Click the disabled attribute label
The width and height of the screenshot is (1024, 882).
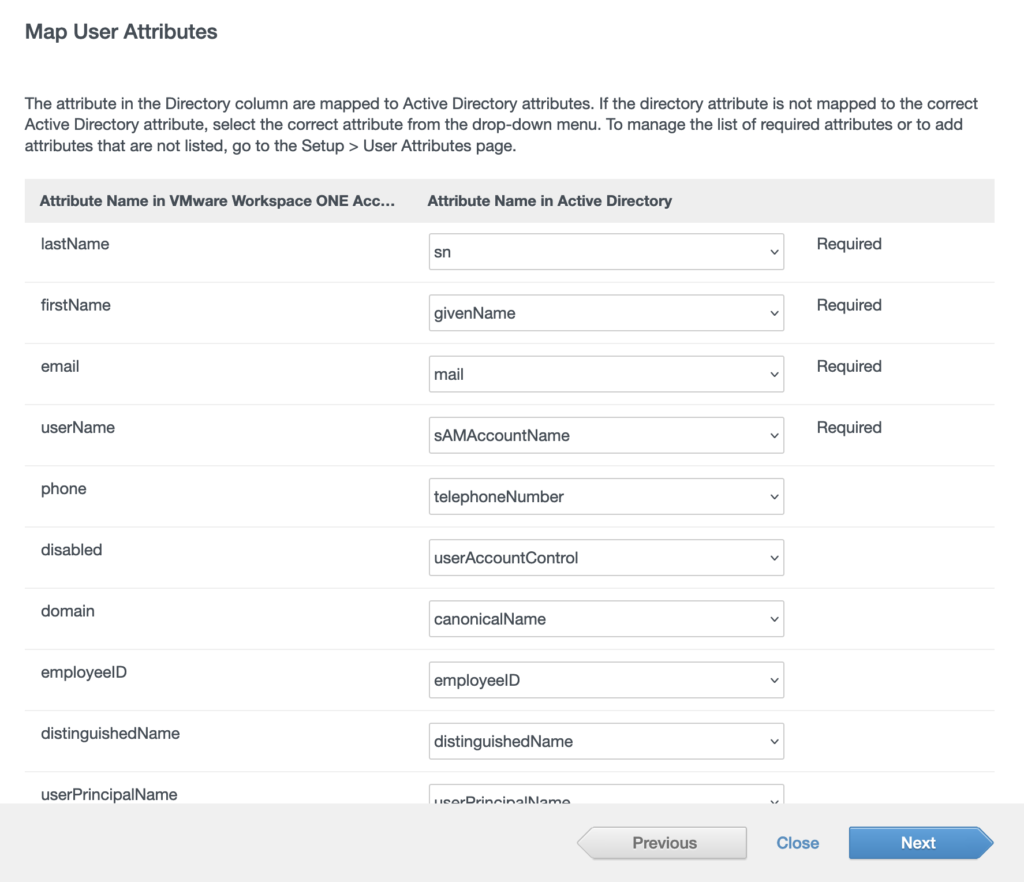[71, 550]
